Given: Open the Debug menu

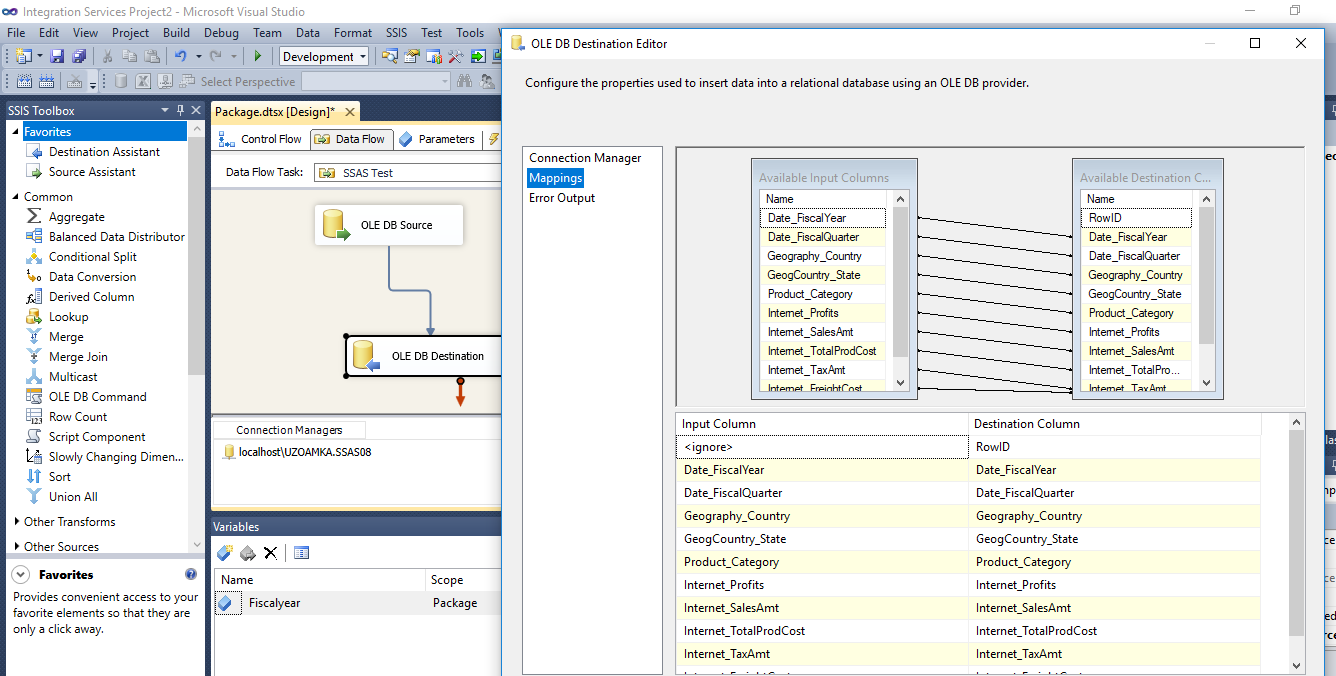Looking at the screenshot, I should (x=221, y=33).
